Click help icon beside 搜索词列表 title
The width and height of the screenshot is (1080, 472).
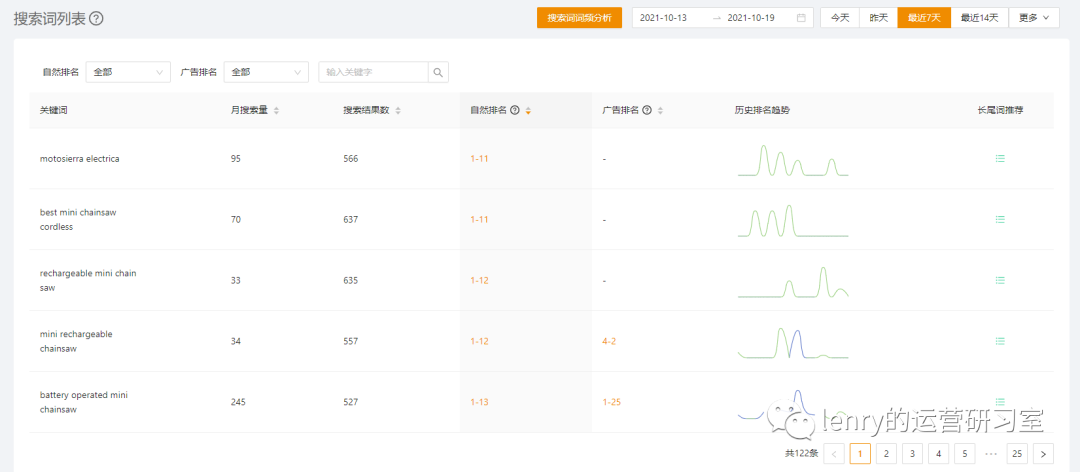(96, 19)
